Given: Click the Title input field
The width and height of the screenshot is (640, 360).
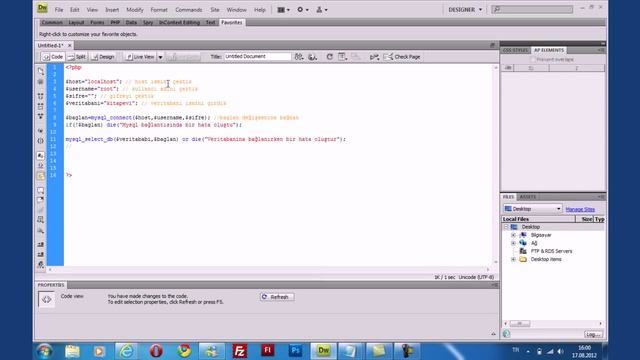Looking at the screenshot, I should coord(257,56).
